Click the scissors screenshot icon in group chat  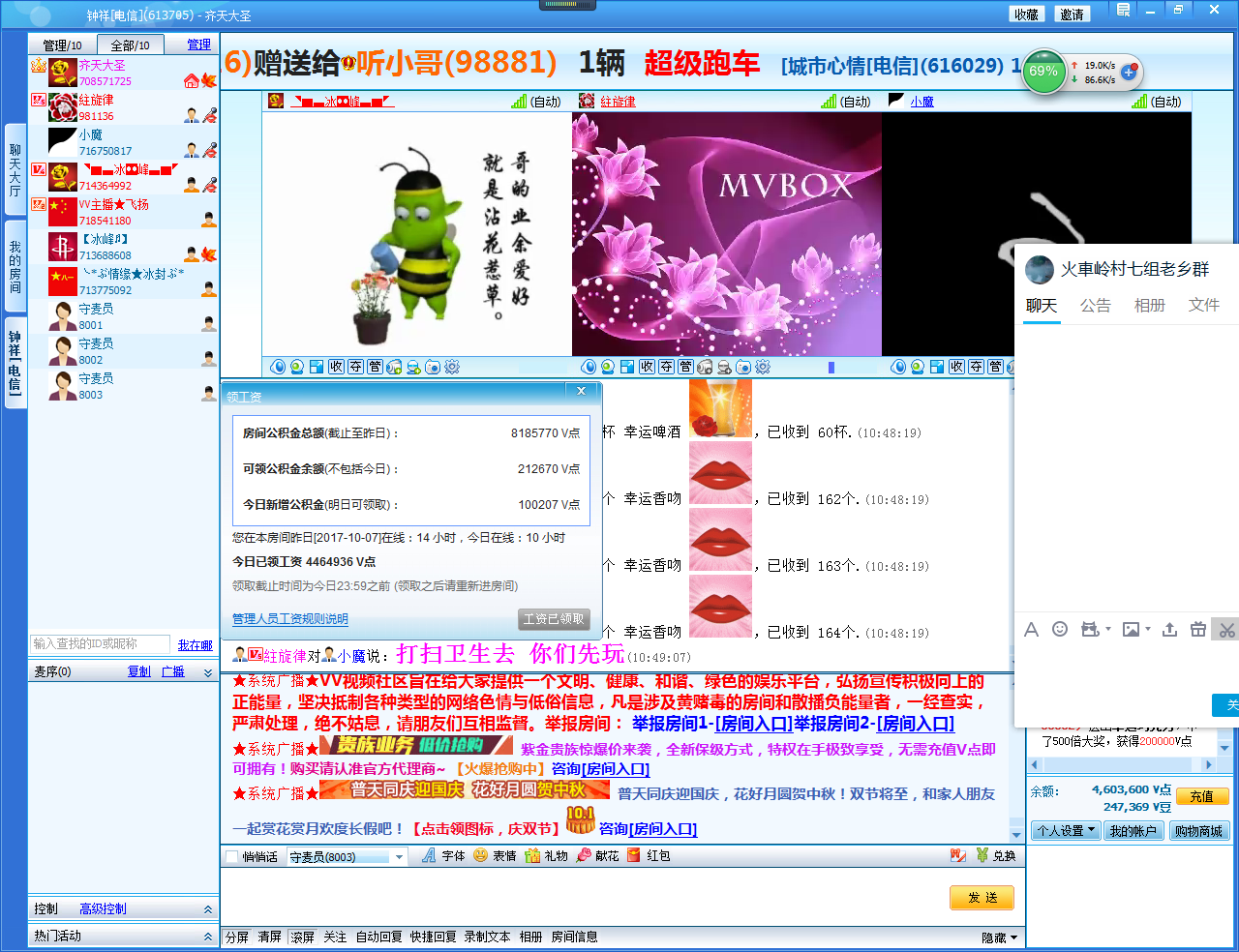1226,630
